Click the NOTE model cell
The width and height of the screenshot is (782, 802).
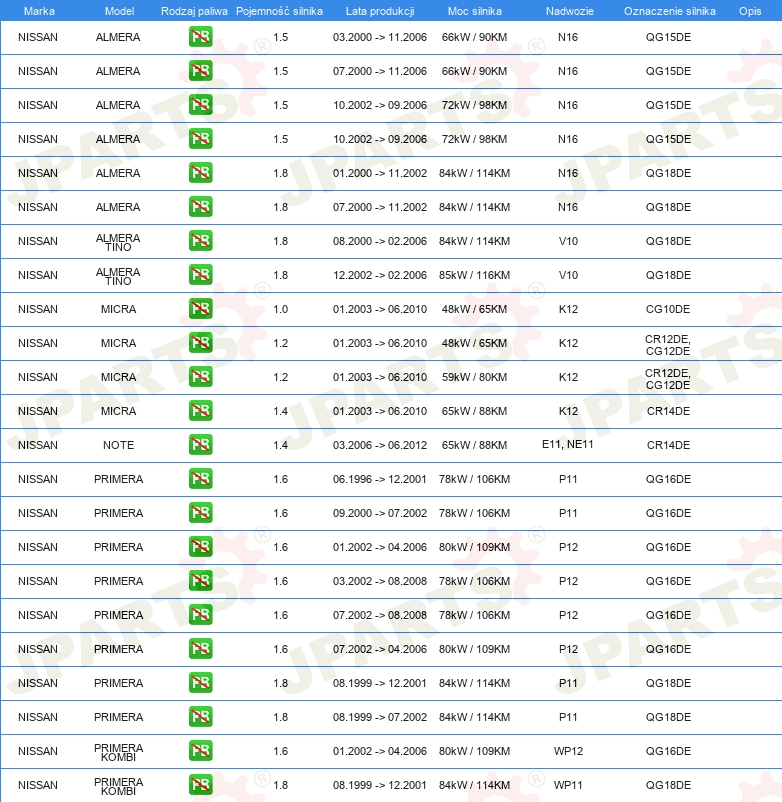(x=118, y=445)
